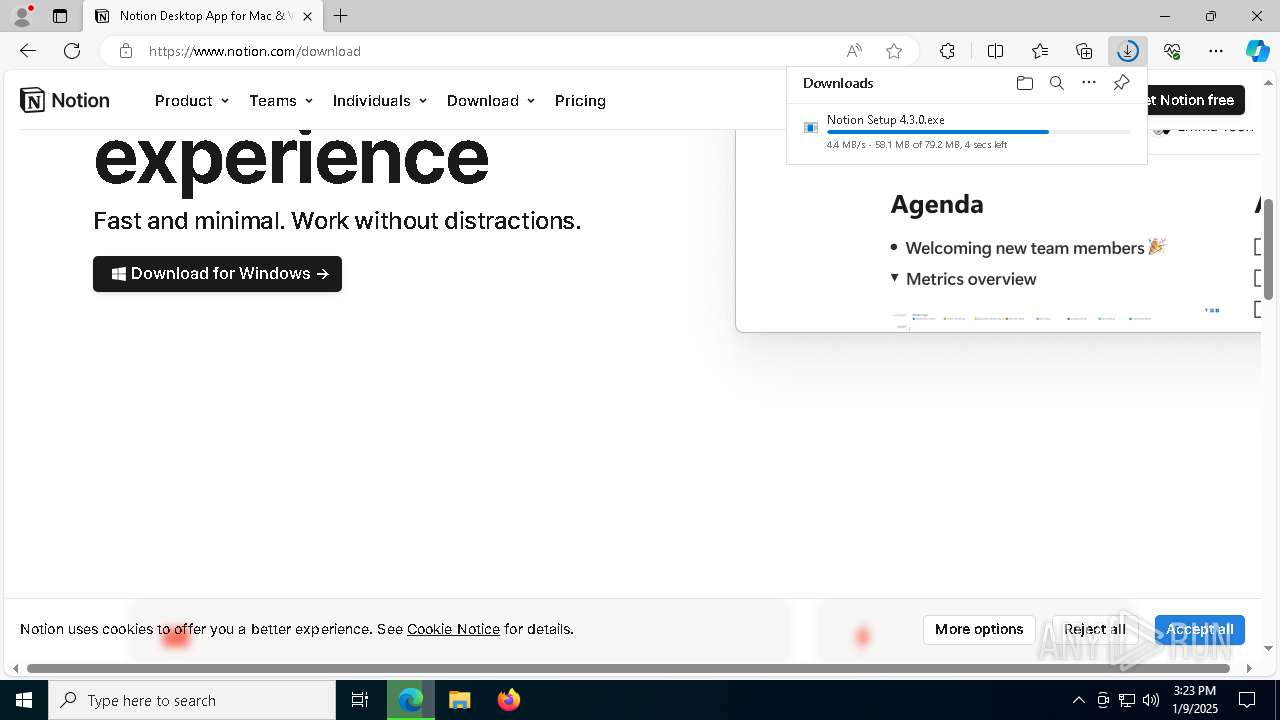Screen dimensions: 1280x720
Task: Expand the Individuals menu
Action: pos(380,101)
